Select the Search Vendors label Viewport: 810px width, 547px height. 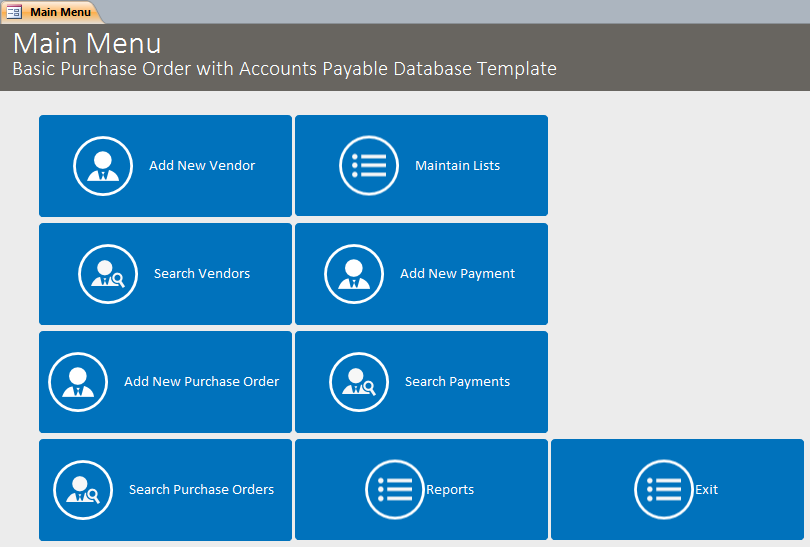coord(202,273)
